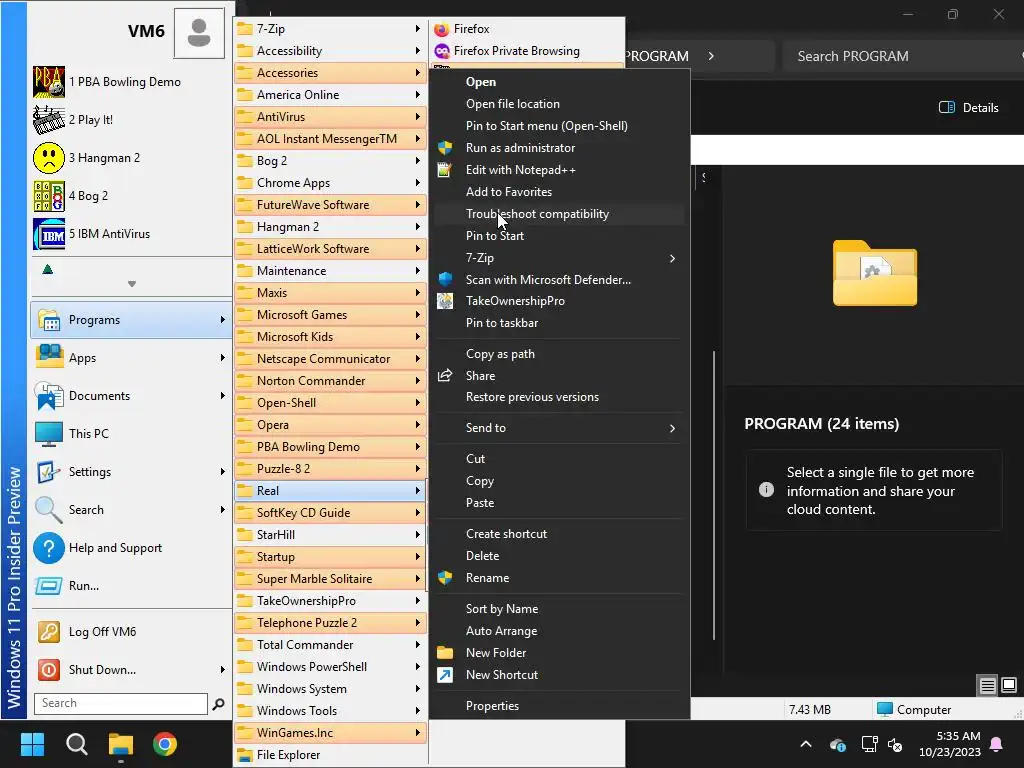Open Settings in the Start menu

pos(131,472)
